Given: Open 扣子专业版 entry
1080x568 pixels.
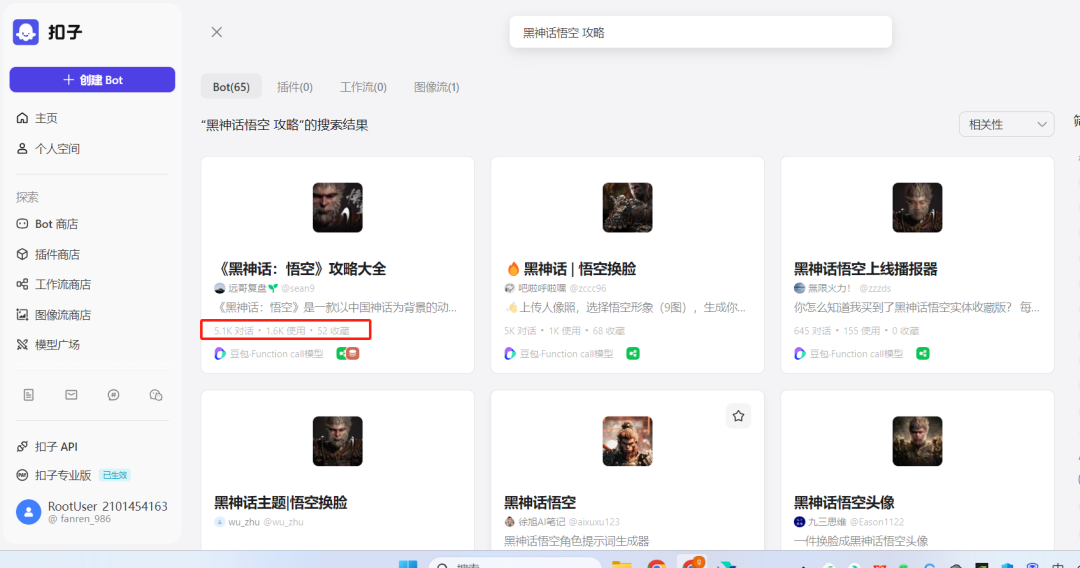Looking at the screenshot, I should 54,475.
